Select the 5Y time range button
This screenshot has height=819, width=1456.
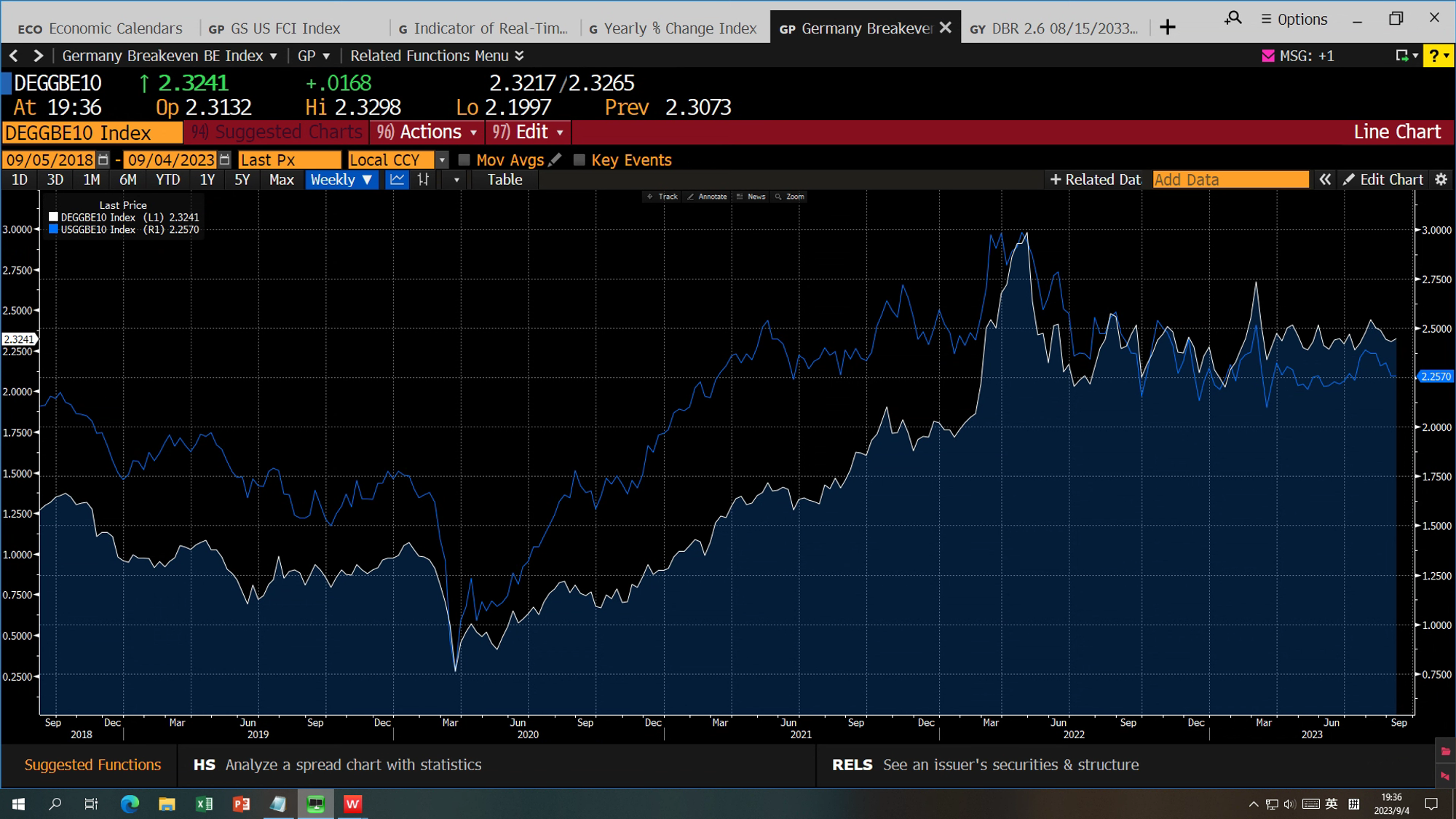[x=242, y=180]
